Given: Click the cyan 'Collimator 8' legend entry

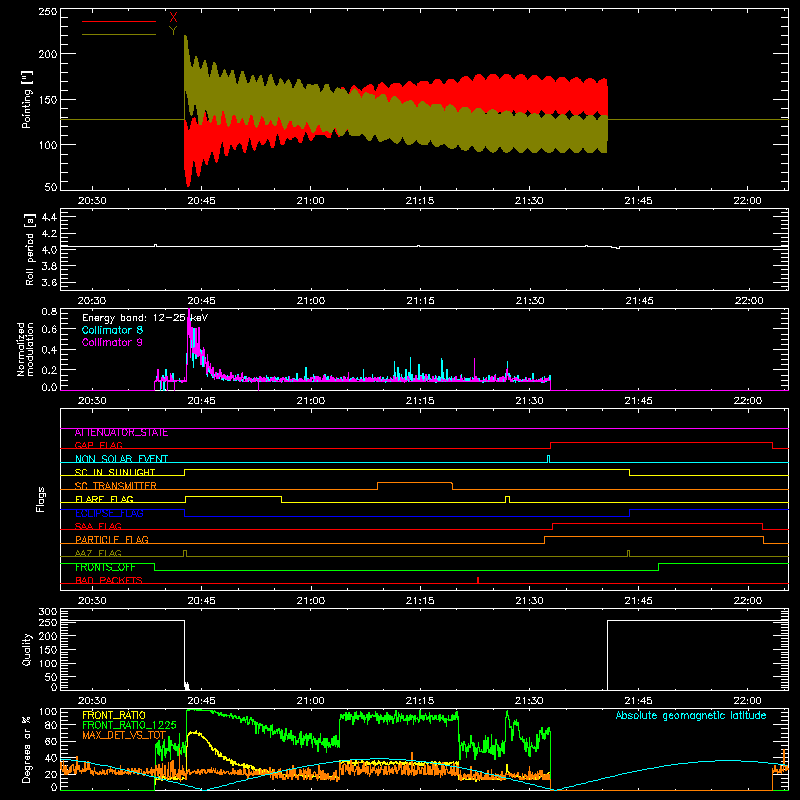Looking at the screenshot, I should point(112,330).
